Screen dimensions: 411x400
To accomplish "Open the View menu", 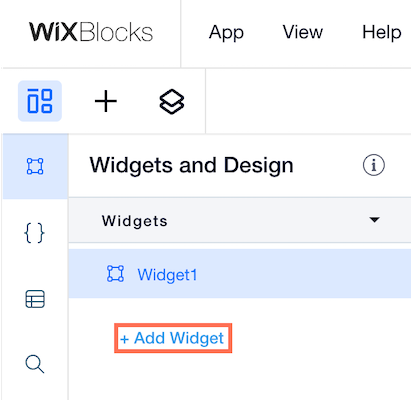I will pos(303,32).
